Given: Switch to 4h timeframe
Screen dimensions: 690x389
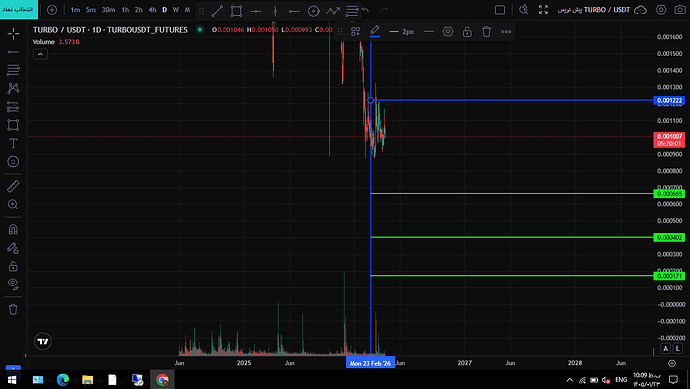Looking at the screenshot, I should pyautogui.click(x=152, y=10).
